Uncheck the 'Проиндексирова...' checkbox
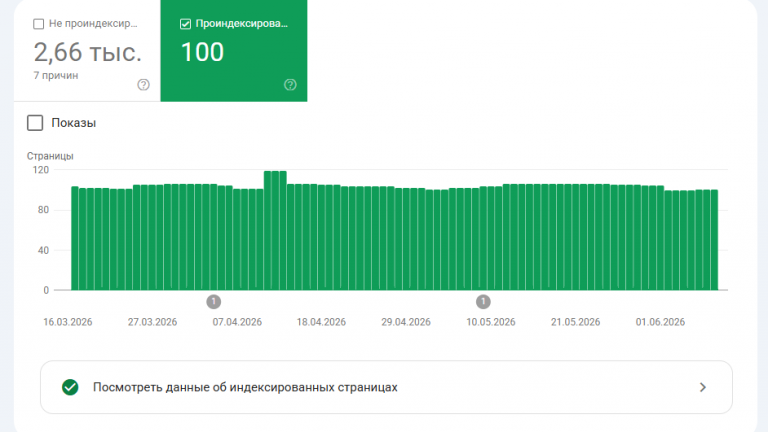This screenshot has width=768, height=432. click(185, 24)
